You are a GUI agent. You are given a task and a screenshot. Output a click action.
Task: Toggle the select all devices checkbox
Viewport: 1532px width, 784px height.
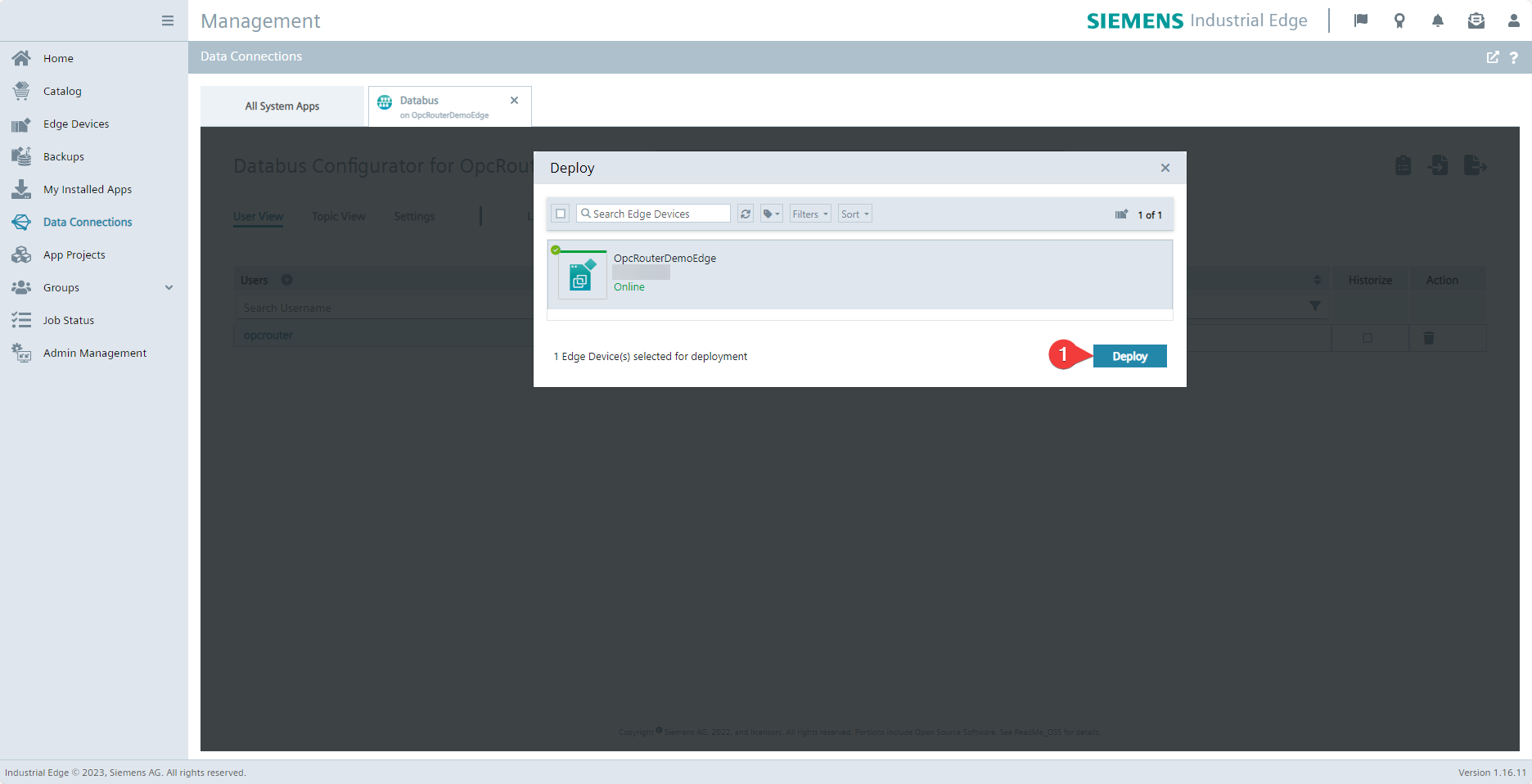561,214
